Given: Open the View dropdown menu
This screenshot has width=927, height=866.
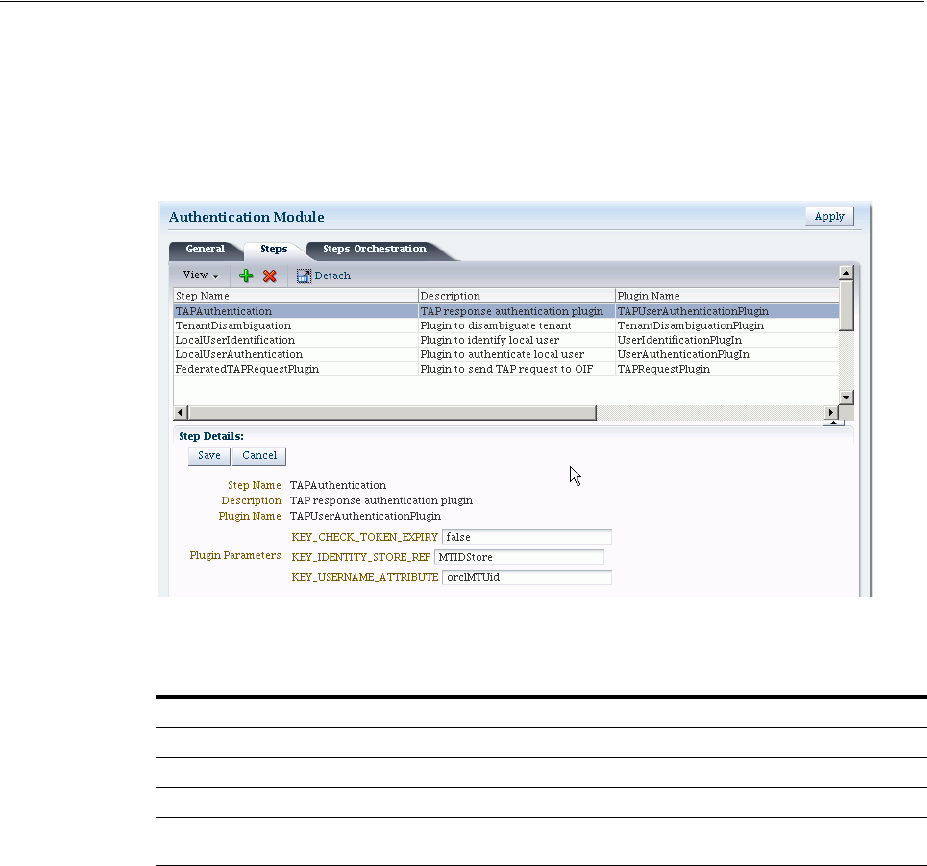Looking at the screenshot, I should tap(200, 275).
